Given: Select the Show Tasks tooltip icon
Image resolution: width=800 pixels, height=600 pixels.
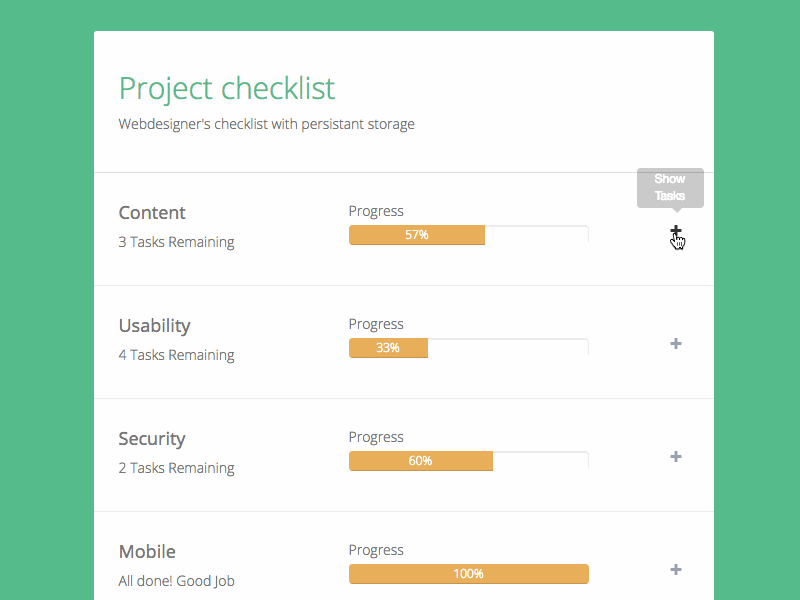Looking at the screenshot, I should [670, 188].
